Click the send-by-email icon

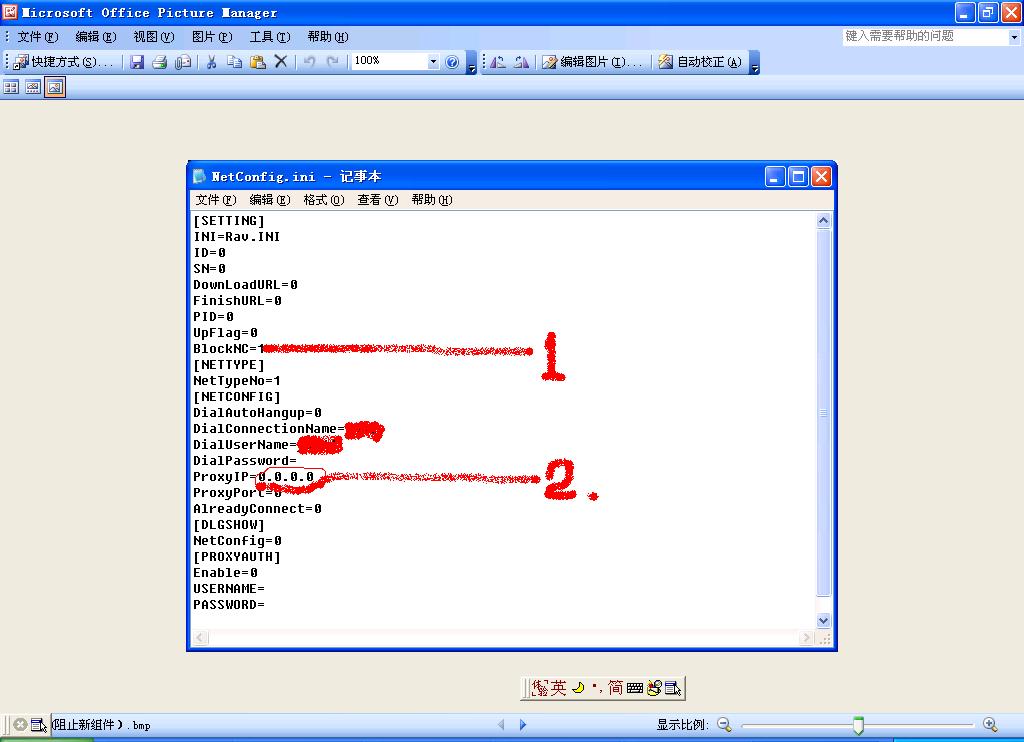[x=183, y=62]
